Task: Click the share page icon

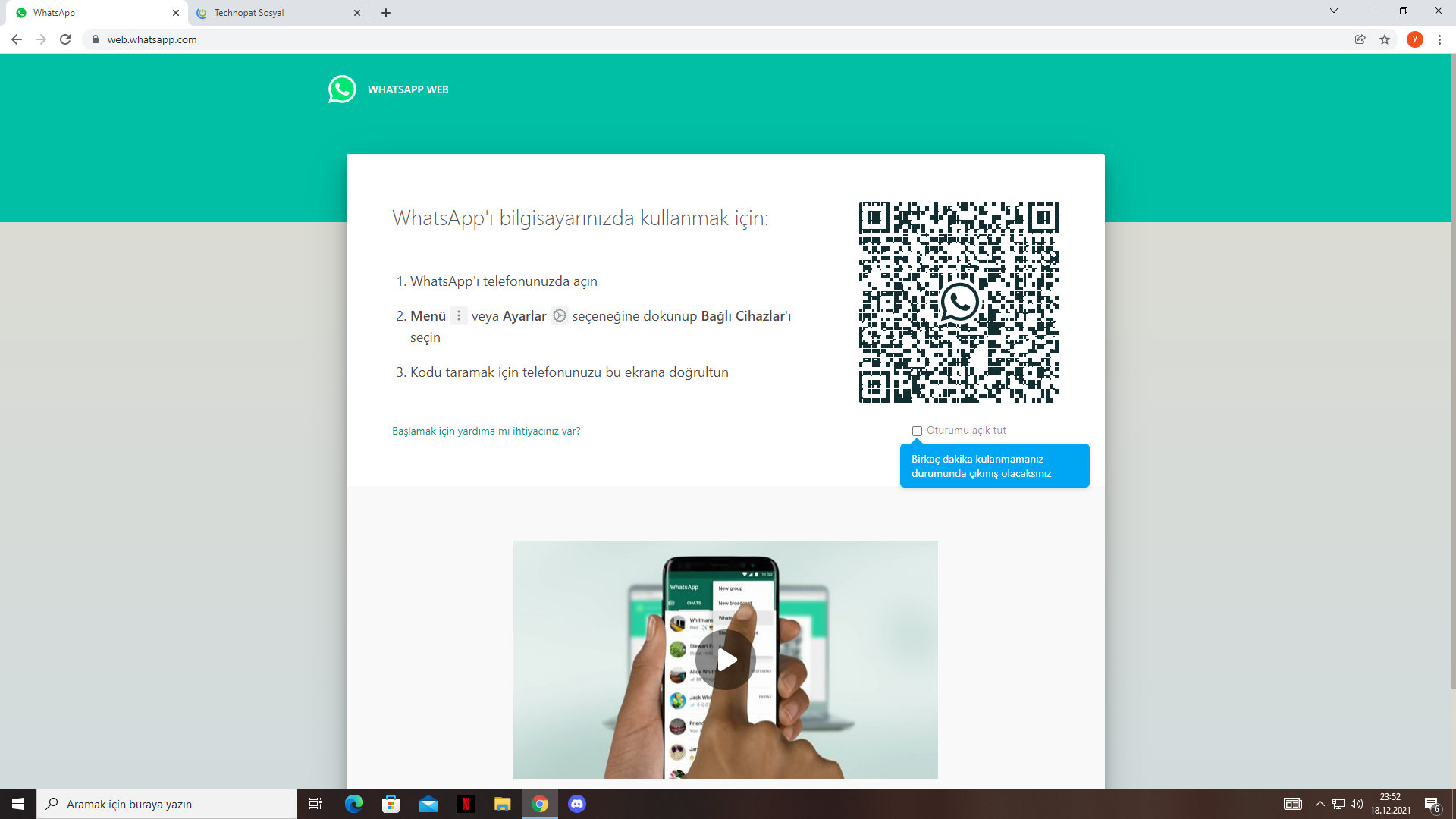Action: (1360, 39)
